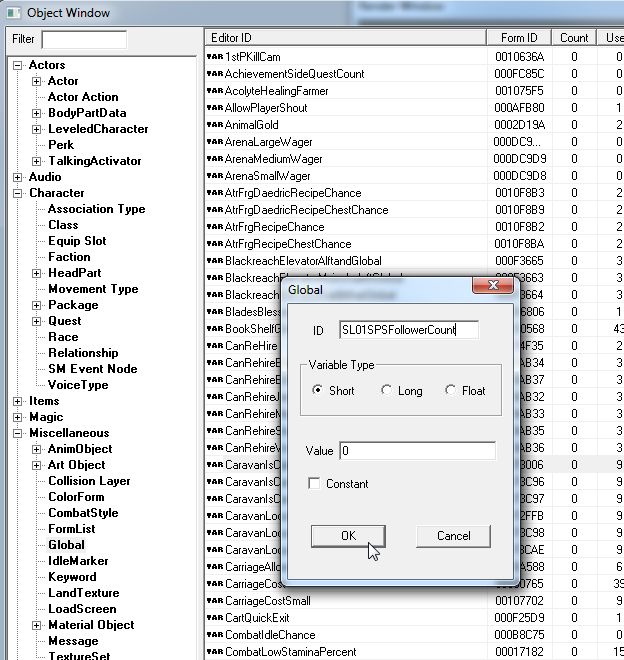Click the VAR icon beside AllowPlayerShout

[215, 108]
